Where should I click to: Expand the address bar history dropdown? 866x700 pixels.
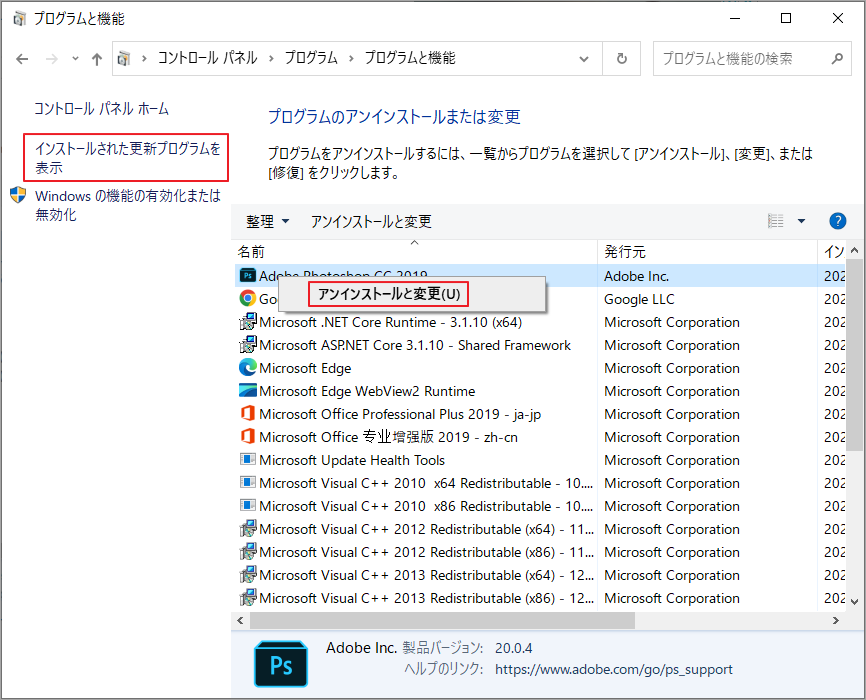(x=584, y=59)
